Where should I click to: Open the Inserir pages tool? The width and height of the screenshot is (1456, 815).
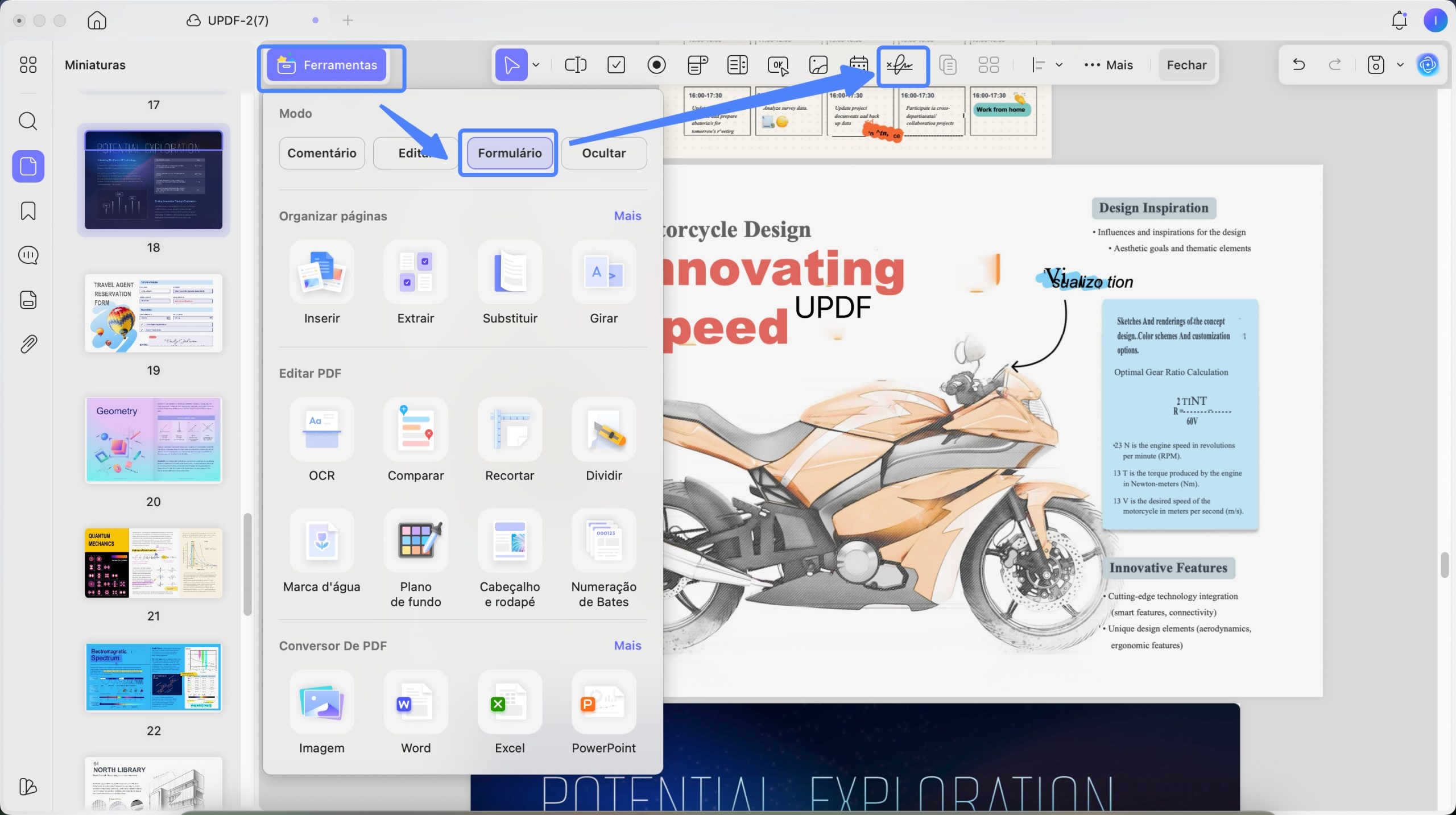[322, 283]
